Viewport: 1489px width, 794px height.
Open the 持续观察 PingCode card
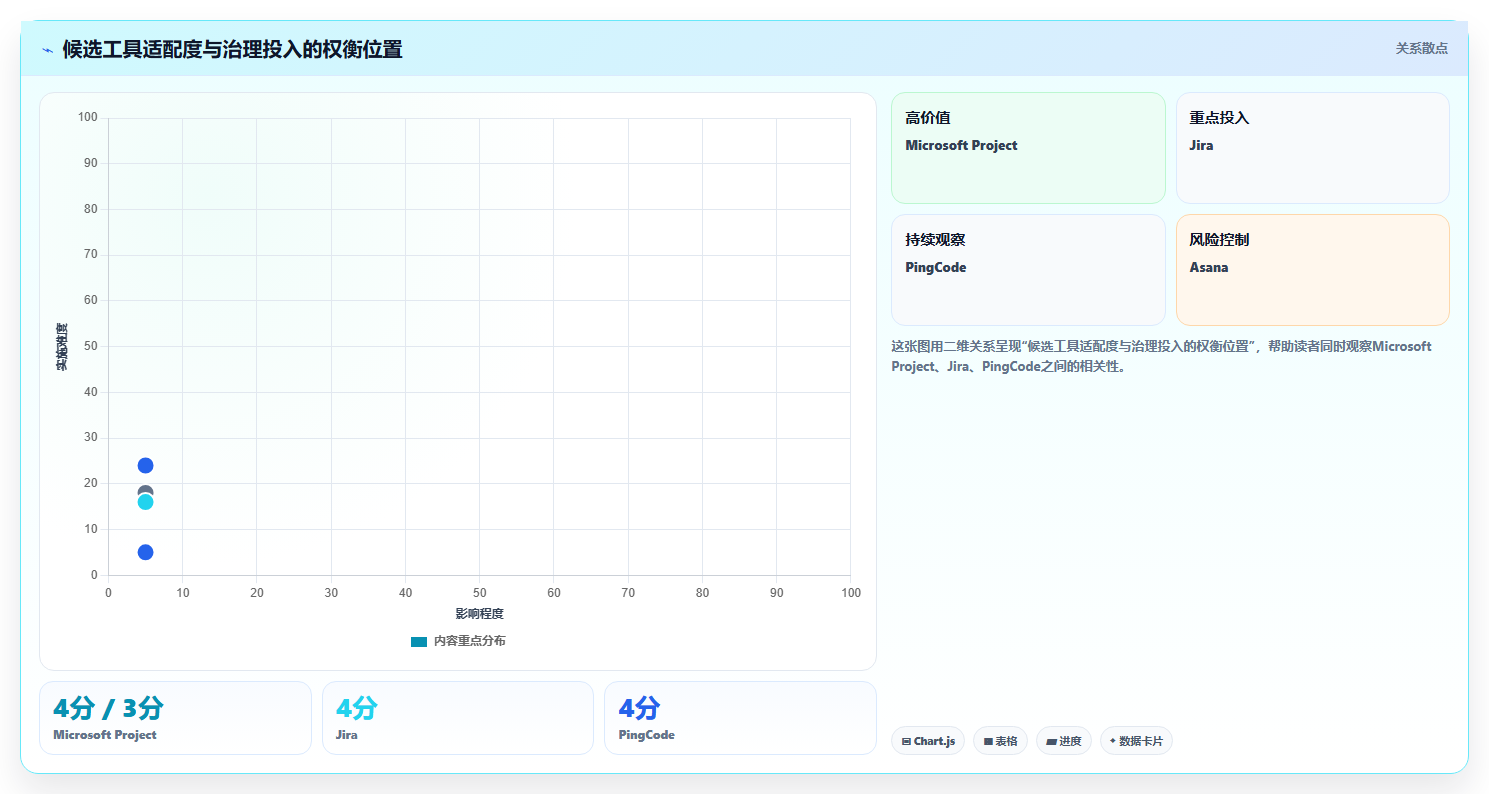(x=1028, y=270)
